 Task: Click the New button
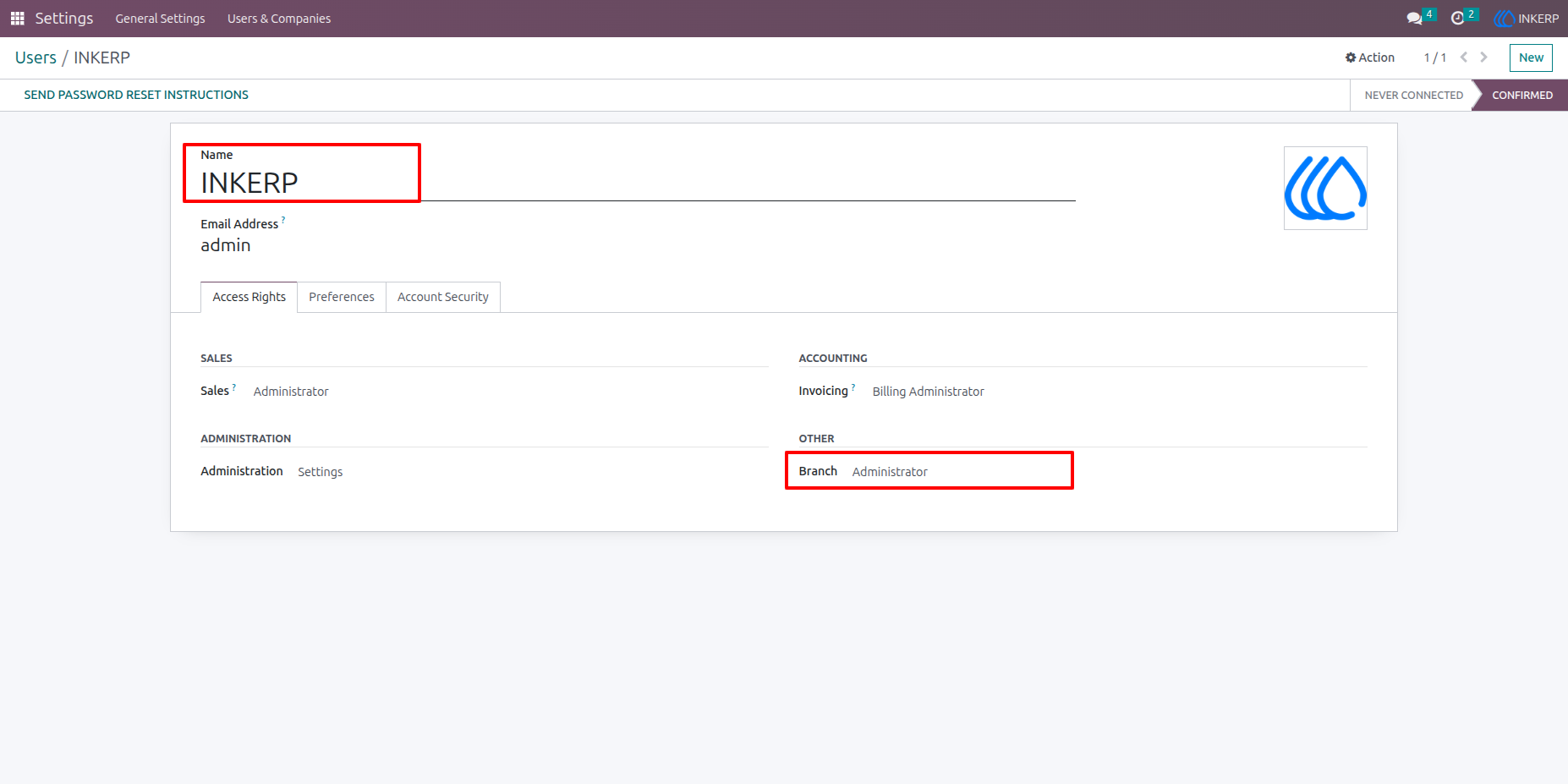[x=1531, y=58]
